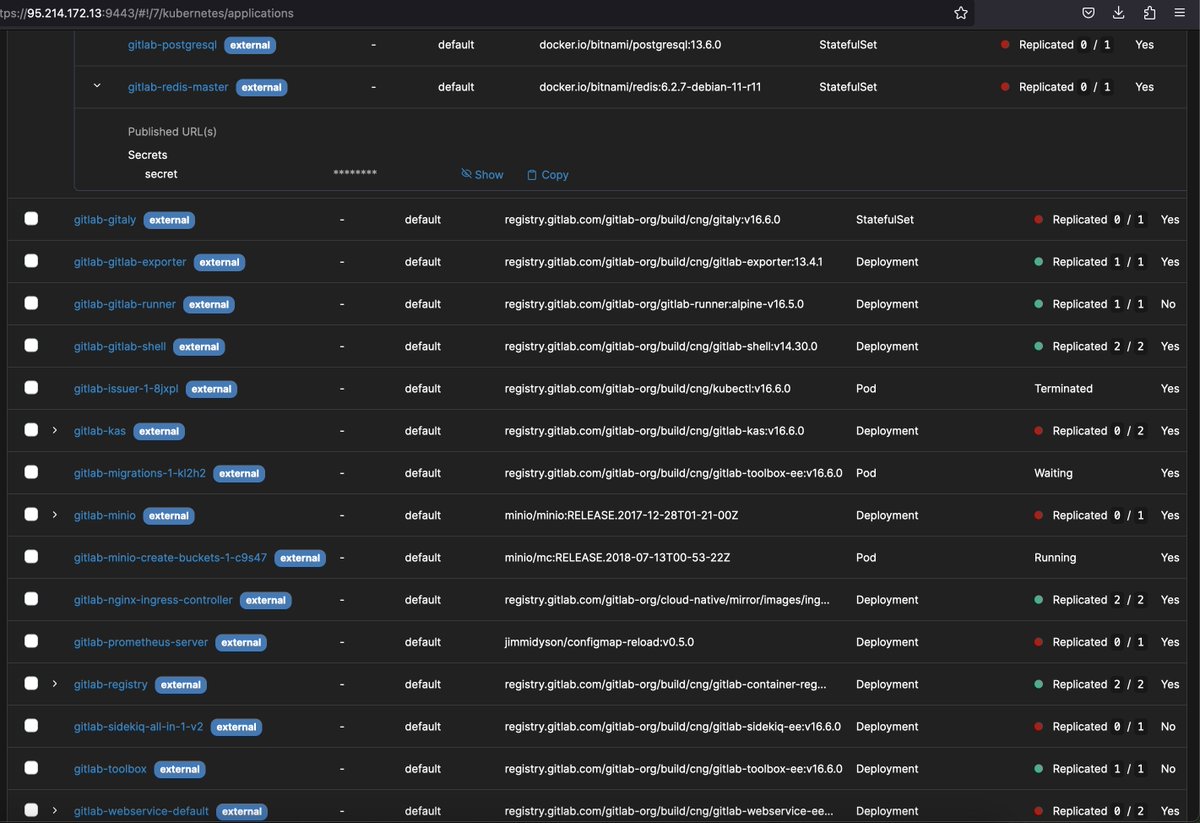Click the Running status of gitlab-minio-create-buckets
The width and height of the screenshot is (1200, 823).
click(1055, 558)
